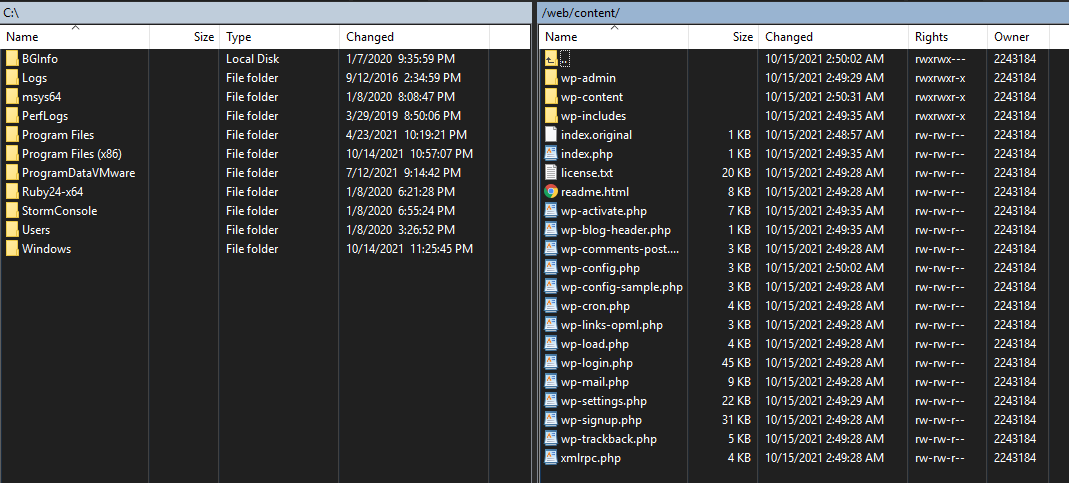Click the wp-admin folder icon
This screenshot has width=1069, height=483.
pos(551,78)
